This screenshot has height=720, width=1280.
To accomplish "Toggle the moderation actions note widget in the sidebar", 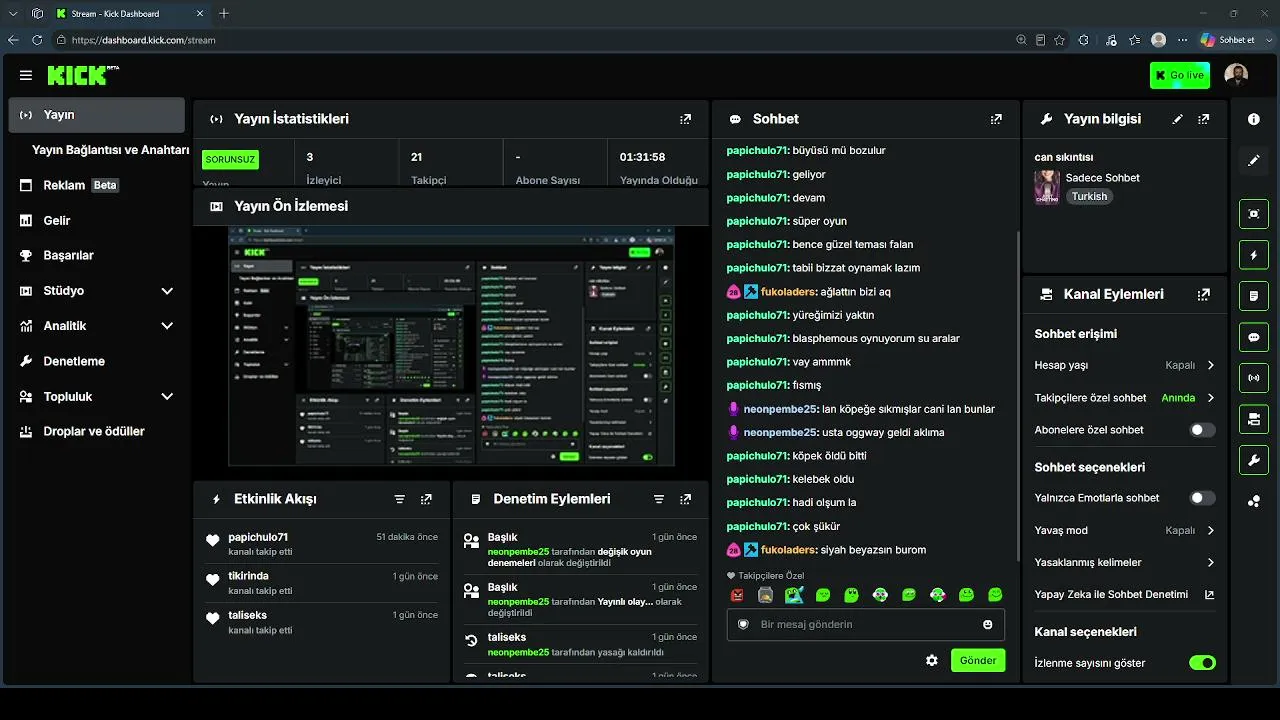I will point(1254,296).
